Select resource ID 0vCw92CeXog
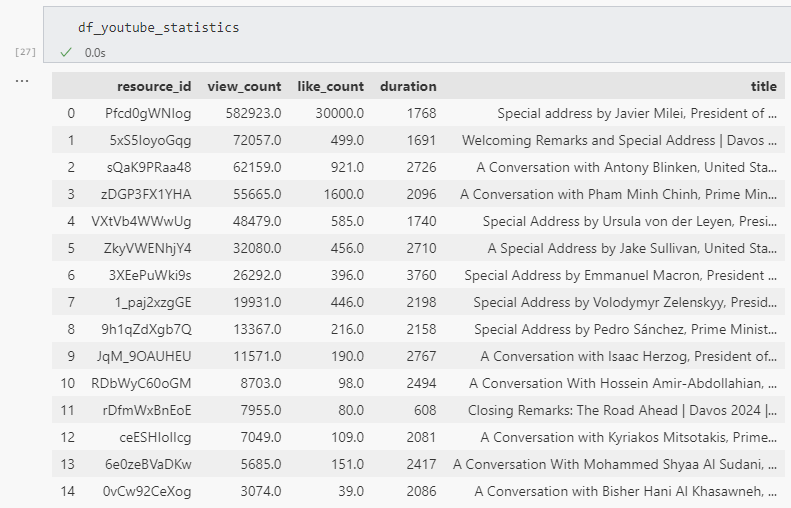The width and height of the screenshot is (791, 508). (147, 491)
